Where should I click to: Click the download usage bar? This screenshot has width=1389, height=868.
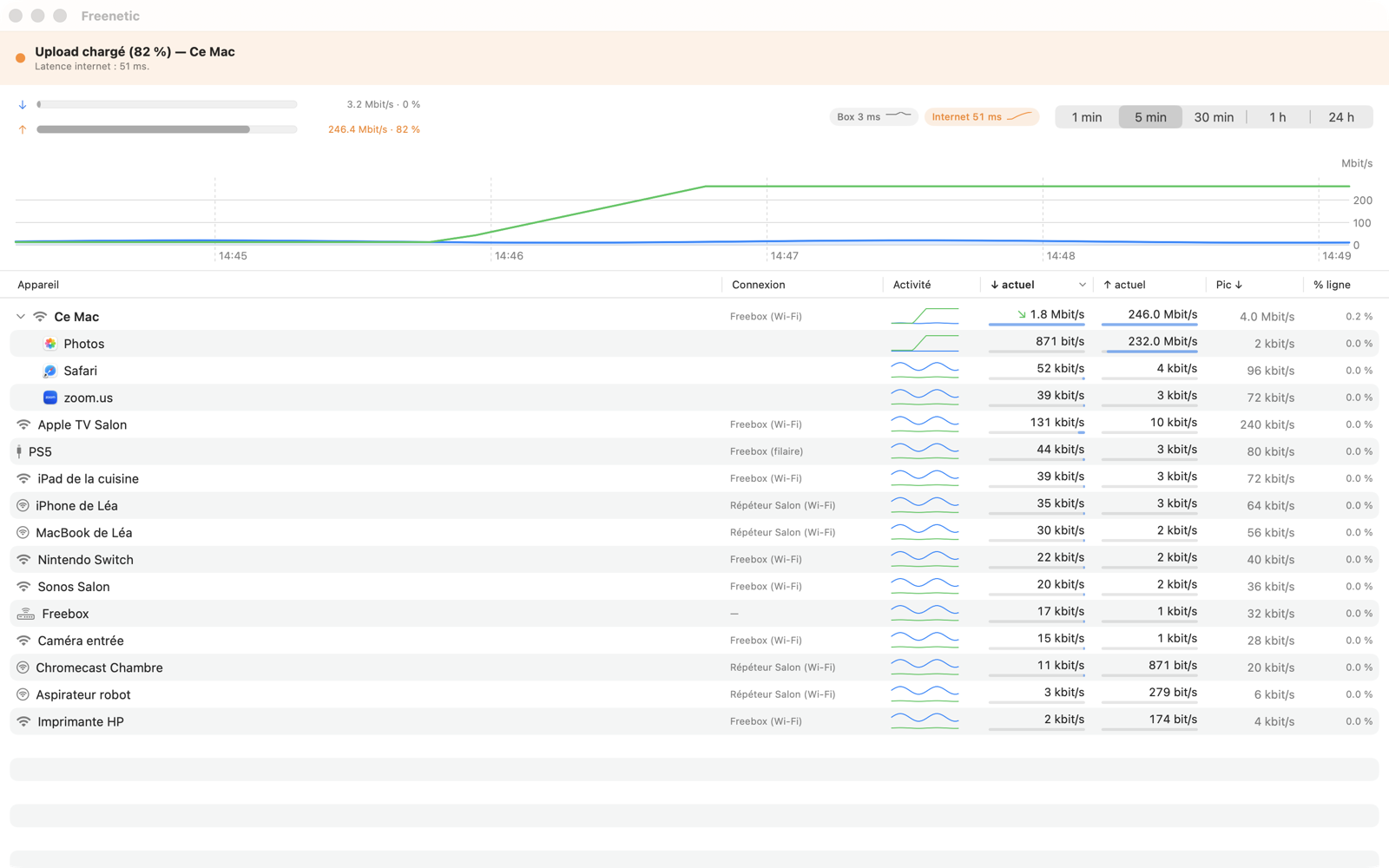tap(167, 104)
